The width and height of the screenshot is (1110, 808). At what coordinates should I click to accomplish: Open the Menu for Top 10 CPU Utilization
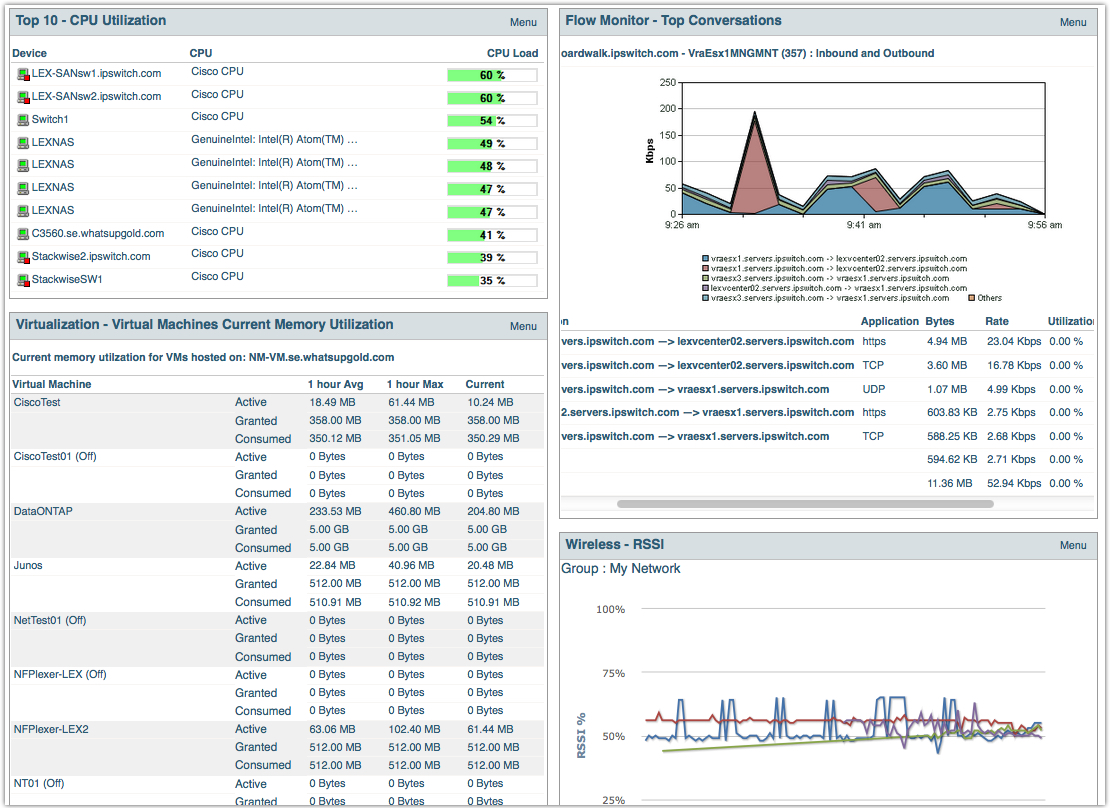(523, 22)
